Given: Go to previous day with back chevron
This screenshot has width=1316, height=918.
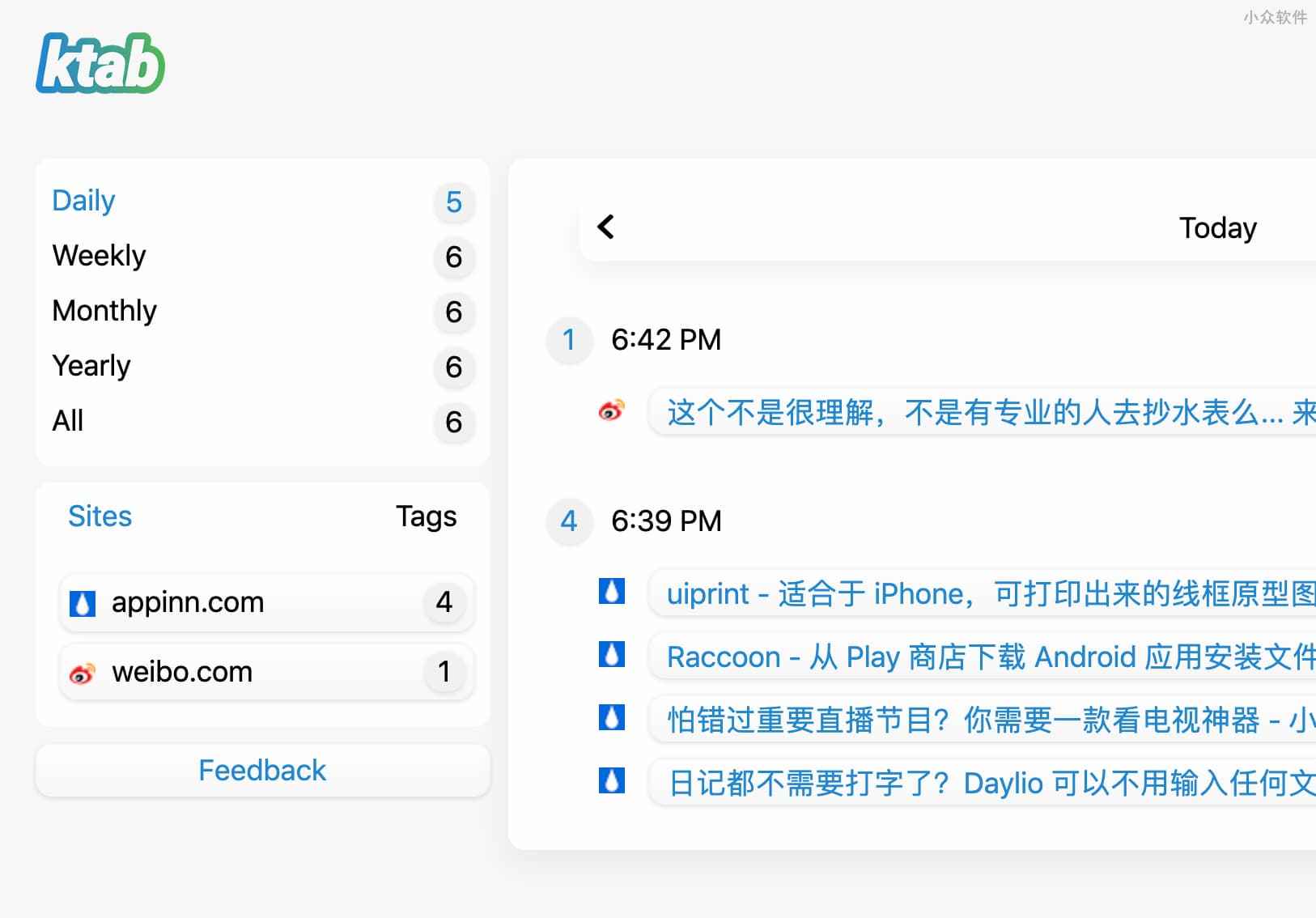Looking at the screenshot, I should tap(605, 227).
